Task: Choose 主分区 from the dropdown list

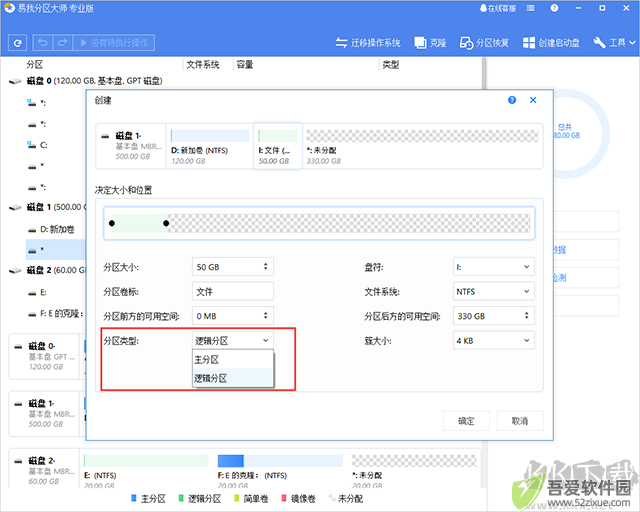Action: pyautogui.click(x=233, y=360)
